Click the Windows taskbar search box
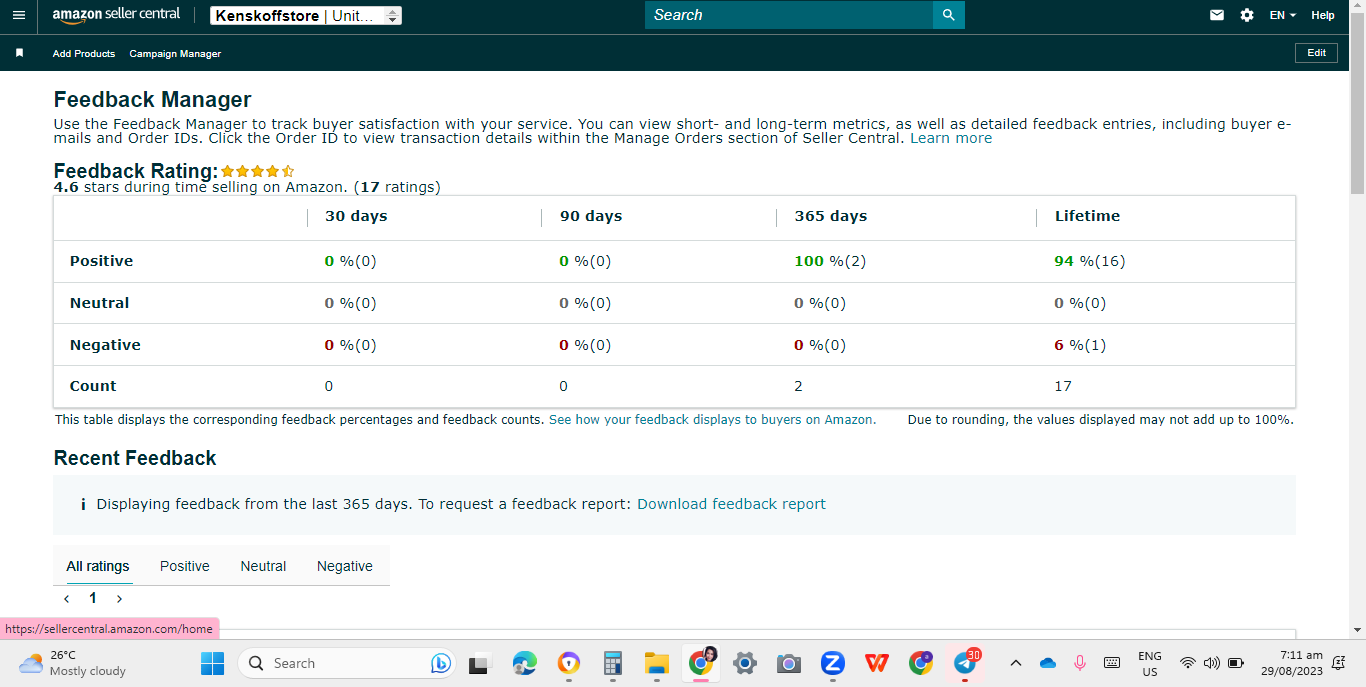Image resolution: width=1366 pixels, height=687 pixels. (x=346, y=663)
